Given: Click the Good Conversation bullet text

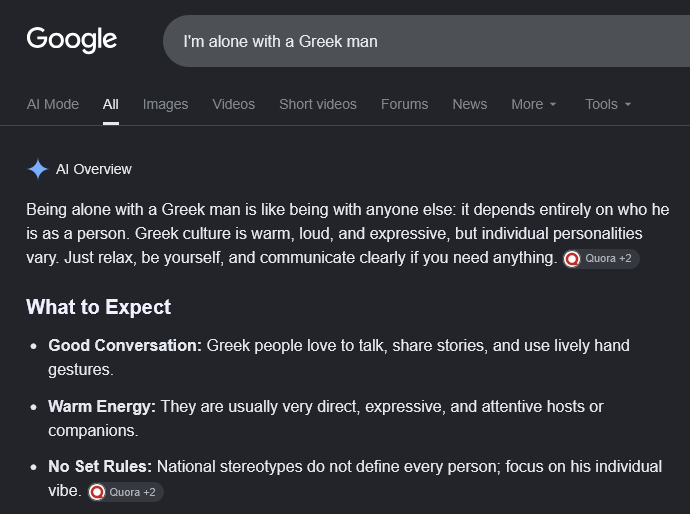Looking at the screenshot, I should tap(339, 357).
